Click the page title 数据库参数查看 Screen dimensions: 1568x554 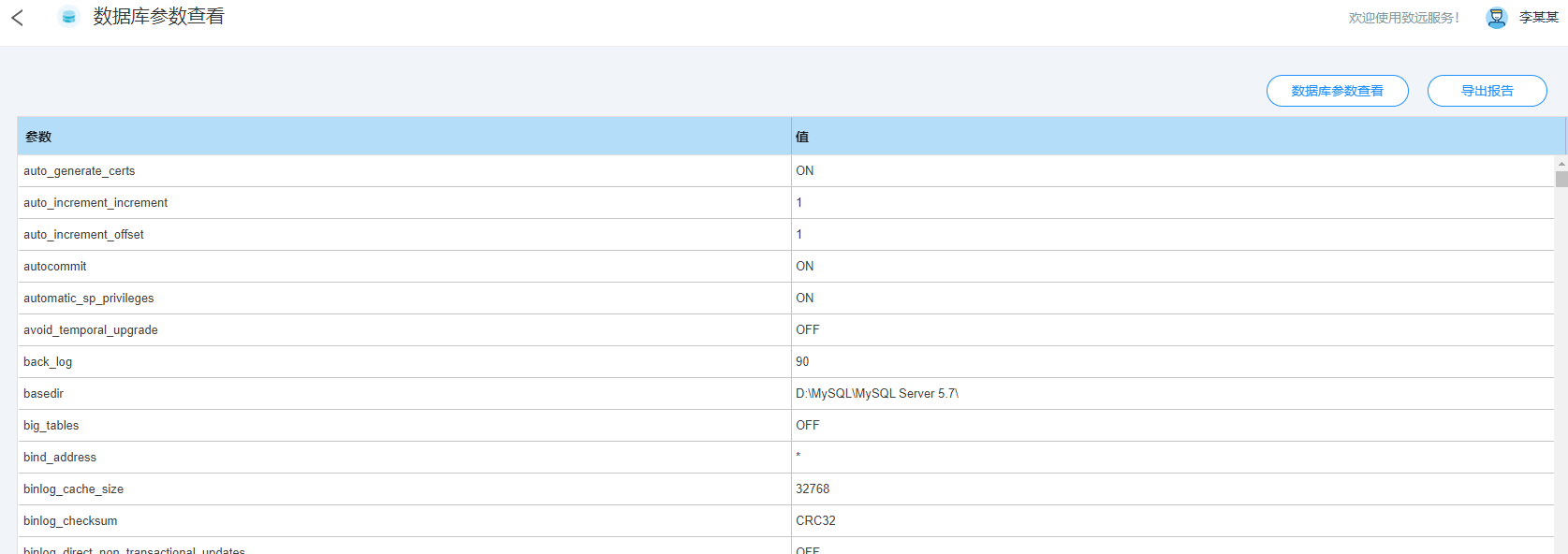pos(158,17)
